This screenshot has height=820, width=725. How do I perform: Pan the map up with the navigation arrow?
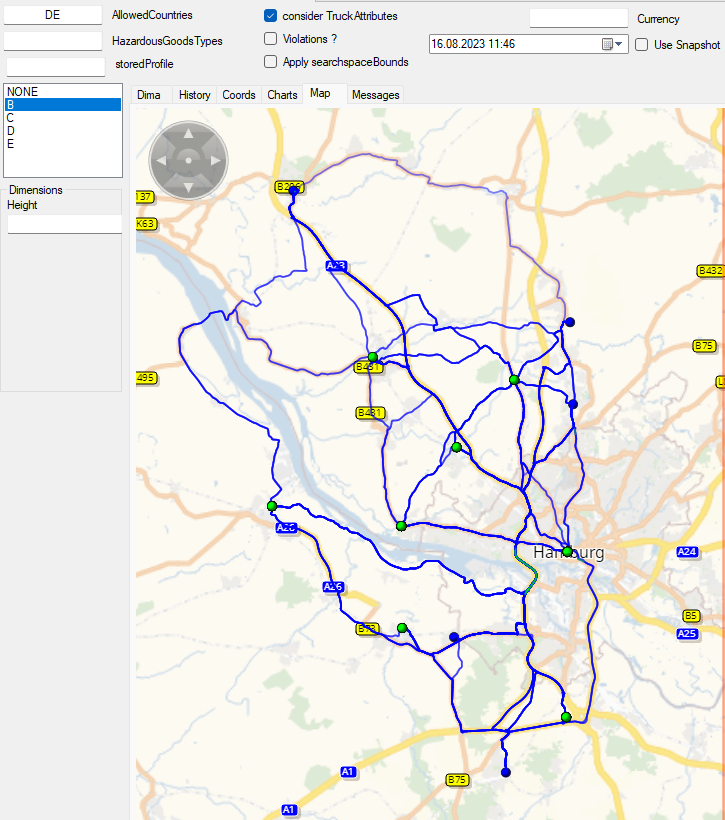[x=188, y=134]
